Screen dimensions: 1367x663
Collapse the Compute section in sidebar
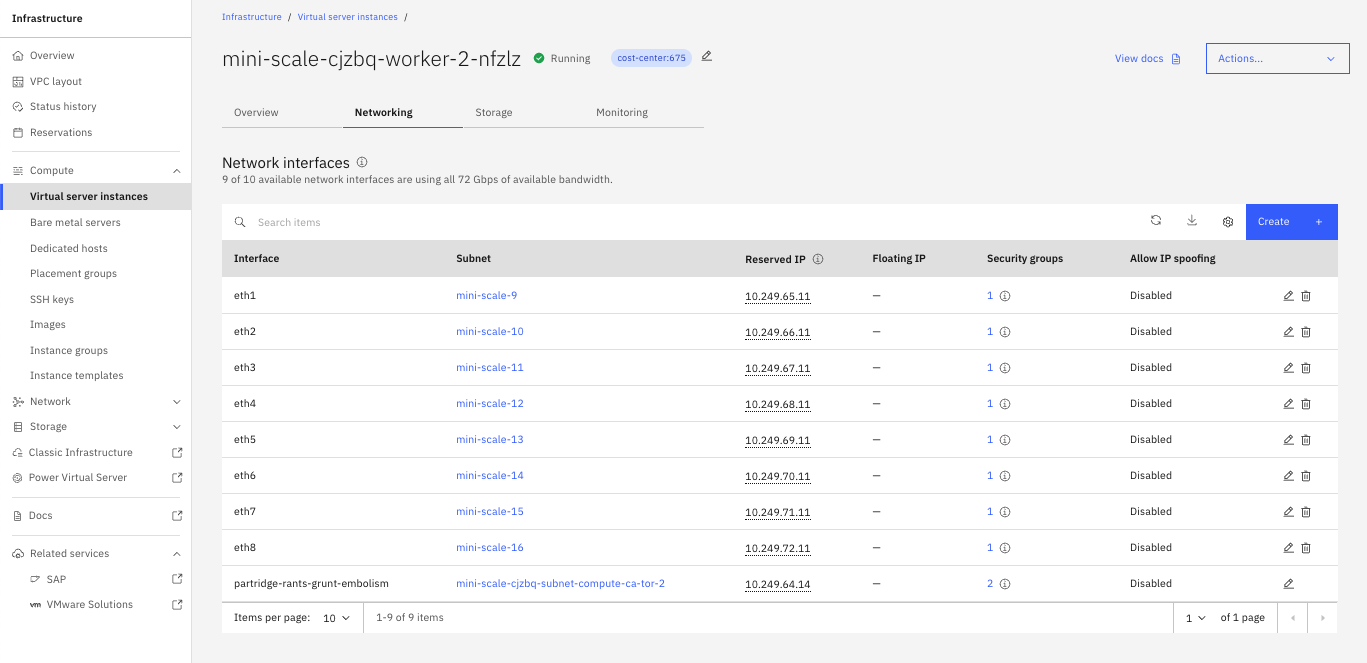click(177, 171)
